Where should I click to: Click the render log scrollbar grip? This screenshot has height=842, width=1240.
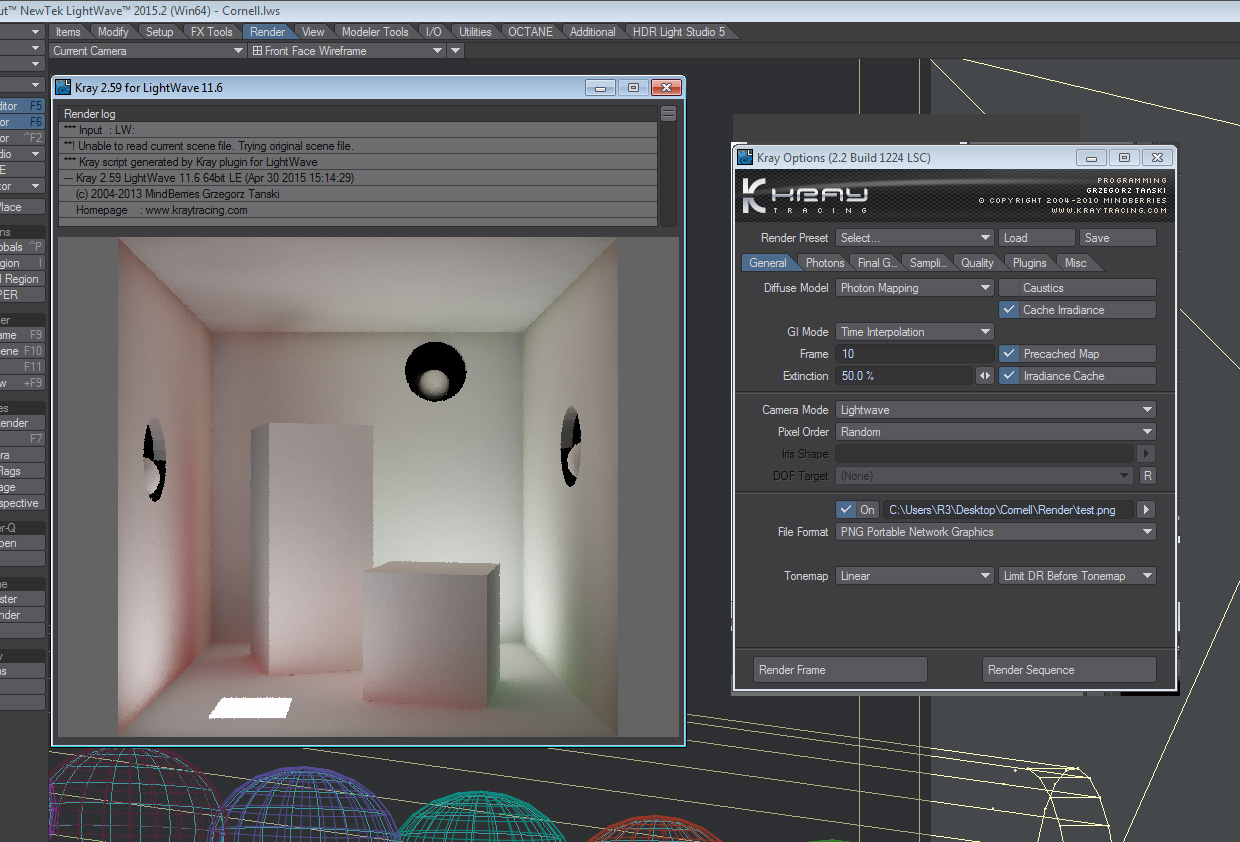(x=668, y=114)
